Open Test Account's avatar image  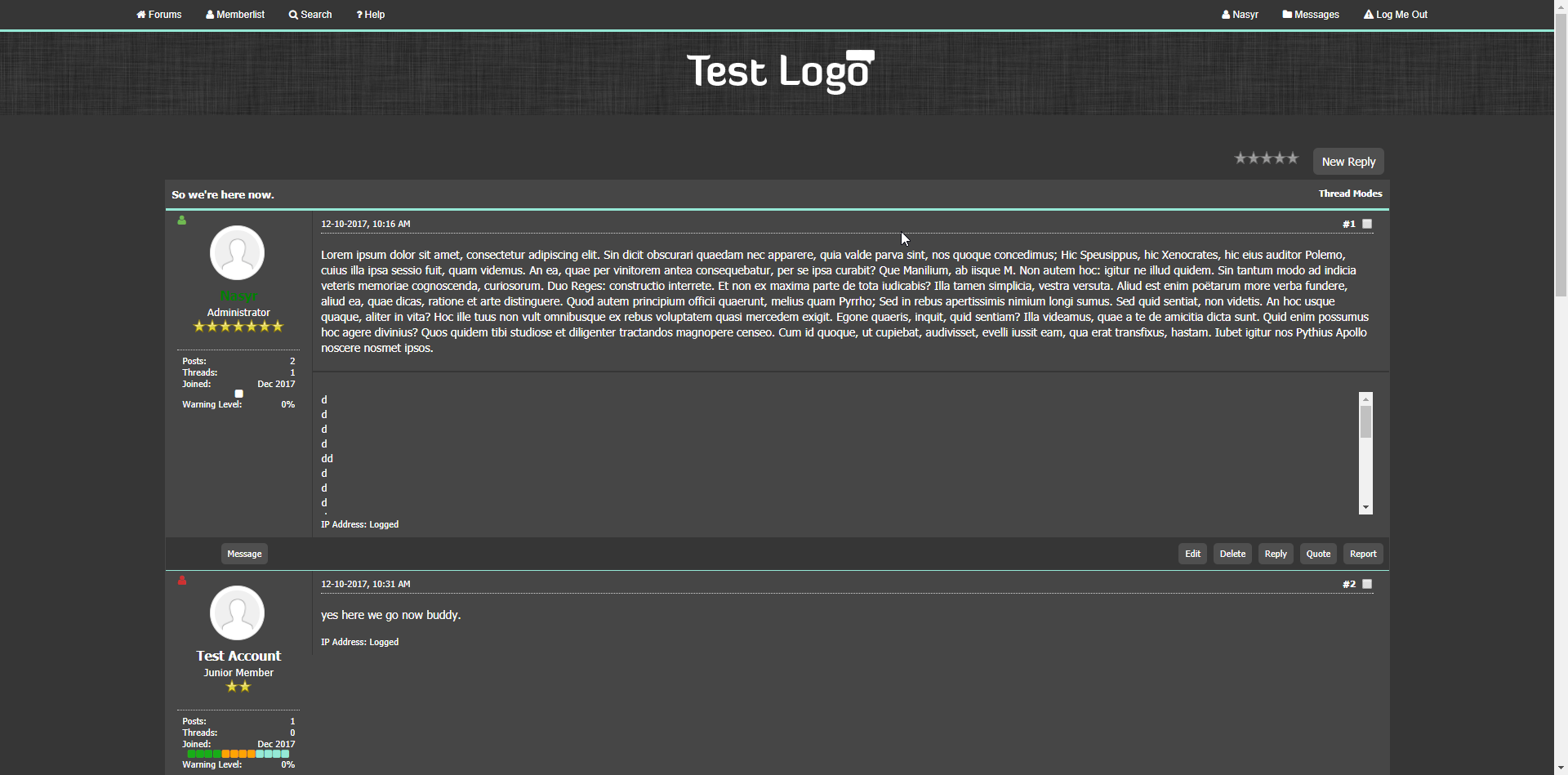tap(237, 613)
